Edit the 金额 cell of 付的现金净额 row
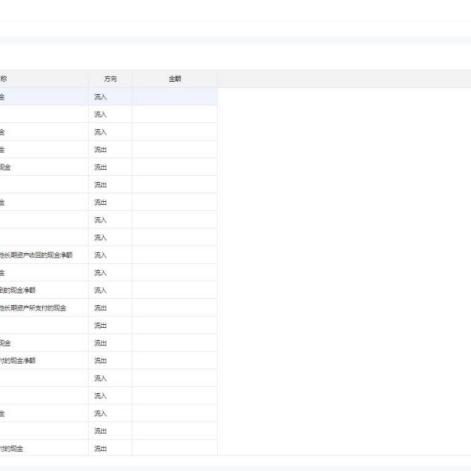The height and width of the screenshot is (471, 471). [x=175, y=361]
